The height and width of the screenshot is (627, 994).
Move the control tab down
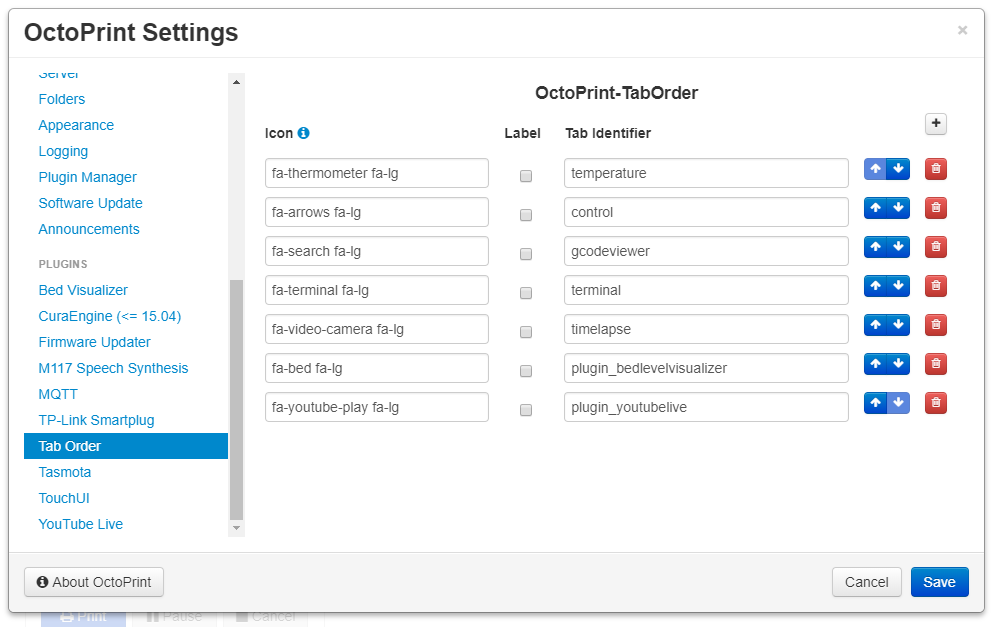899,208
